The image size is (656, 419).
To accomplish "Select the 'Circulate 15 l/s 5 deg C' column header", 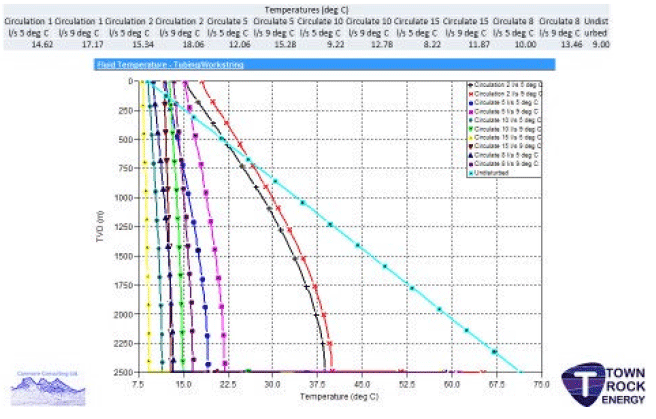I will pos(417,27).
